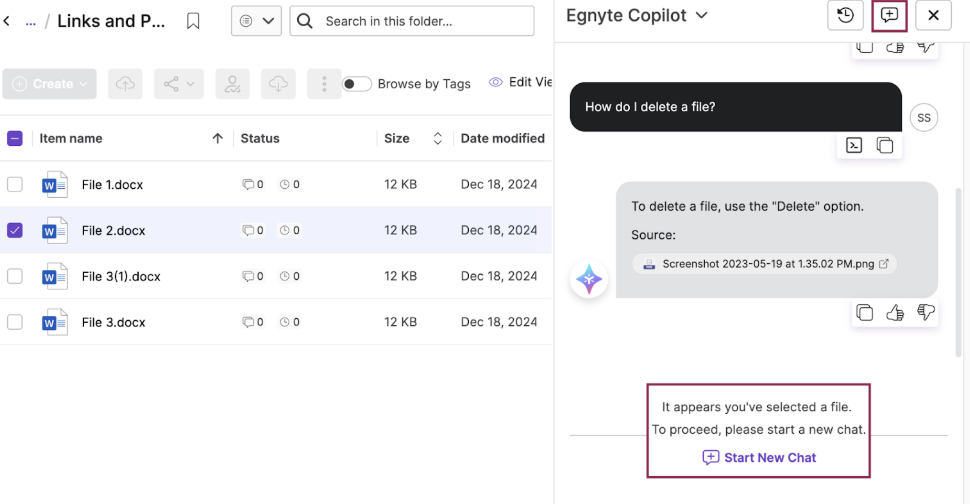Give thumbs up to the delete-file answer
This screenshot has width=970, height=504.
click(x=895, y=313)
